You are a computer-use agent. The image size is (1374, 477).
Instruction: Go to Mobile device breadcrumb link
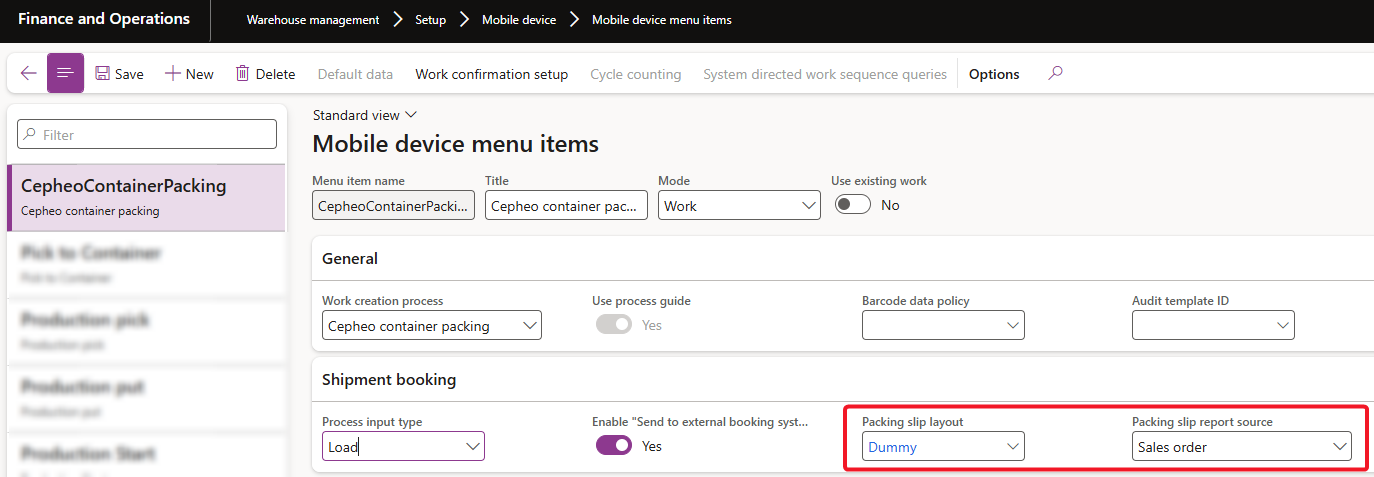(x=519, y=20)
